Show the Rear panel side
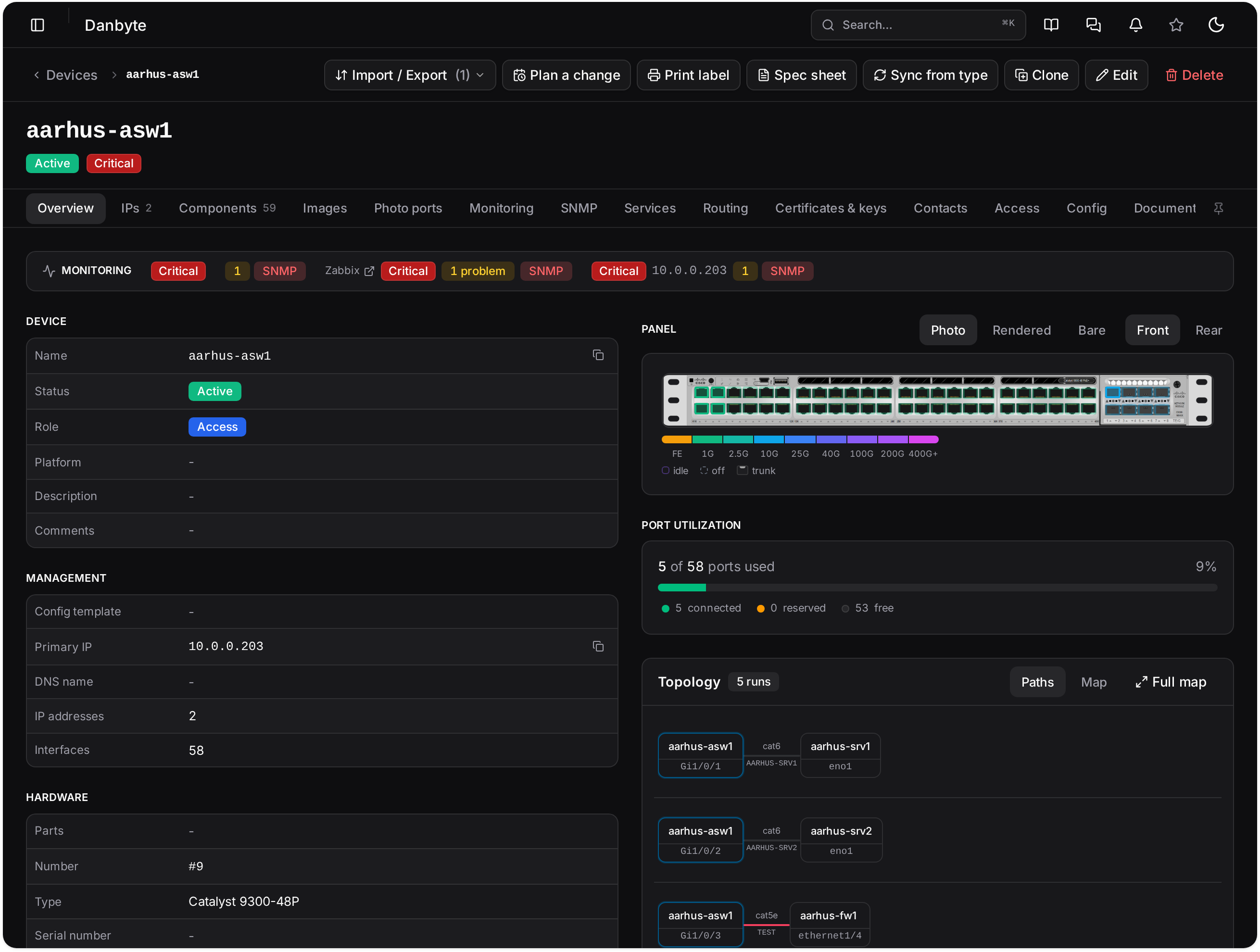This screenshot has width=1260, height=952. point(1208,330)
